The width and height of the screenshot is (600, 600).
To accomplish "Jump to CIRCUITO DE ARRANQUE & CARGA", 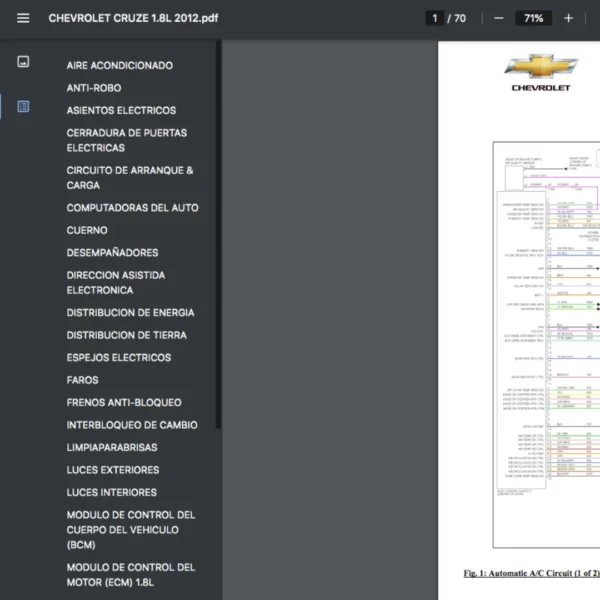I will click(130, 178).
